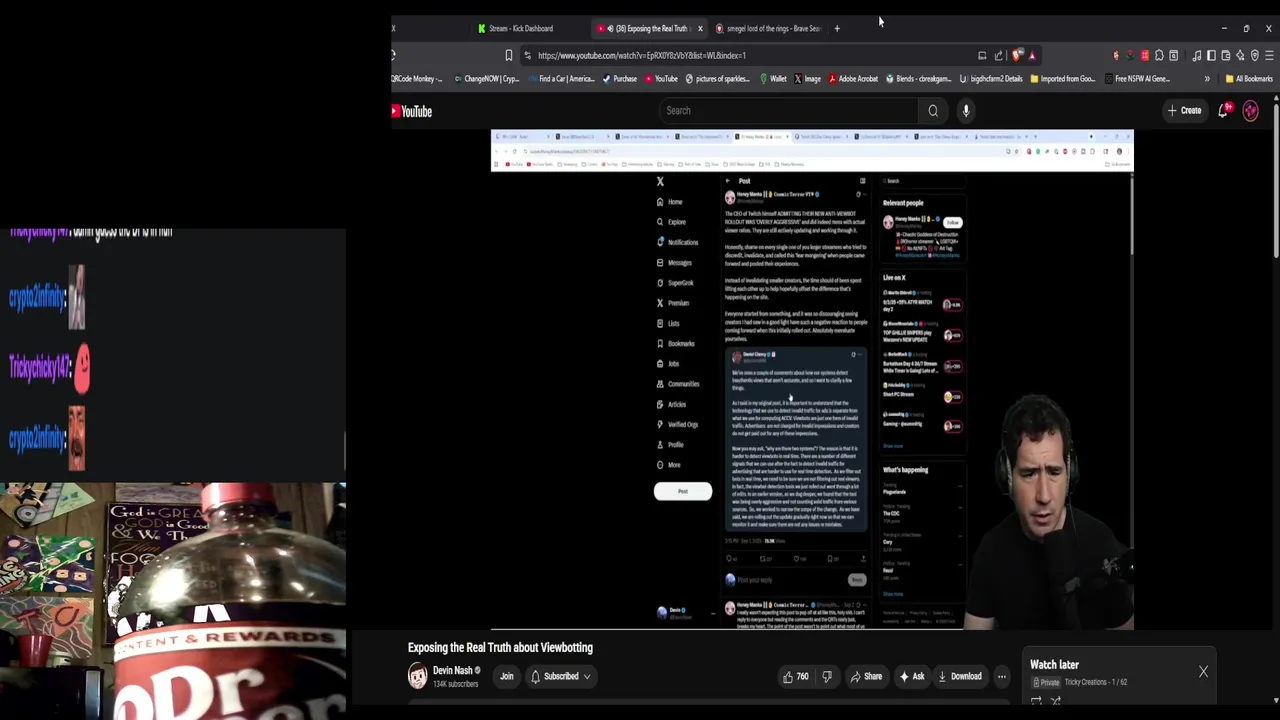
Task: Show hidden bookmarks overflow chevron
Action: [x=1207, y=79]
